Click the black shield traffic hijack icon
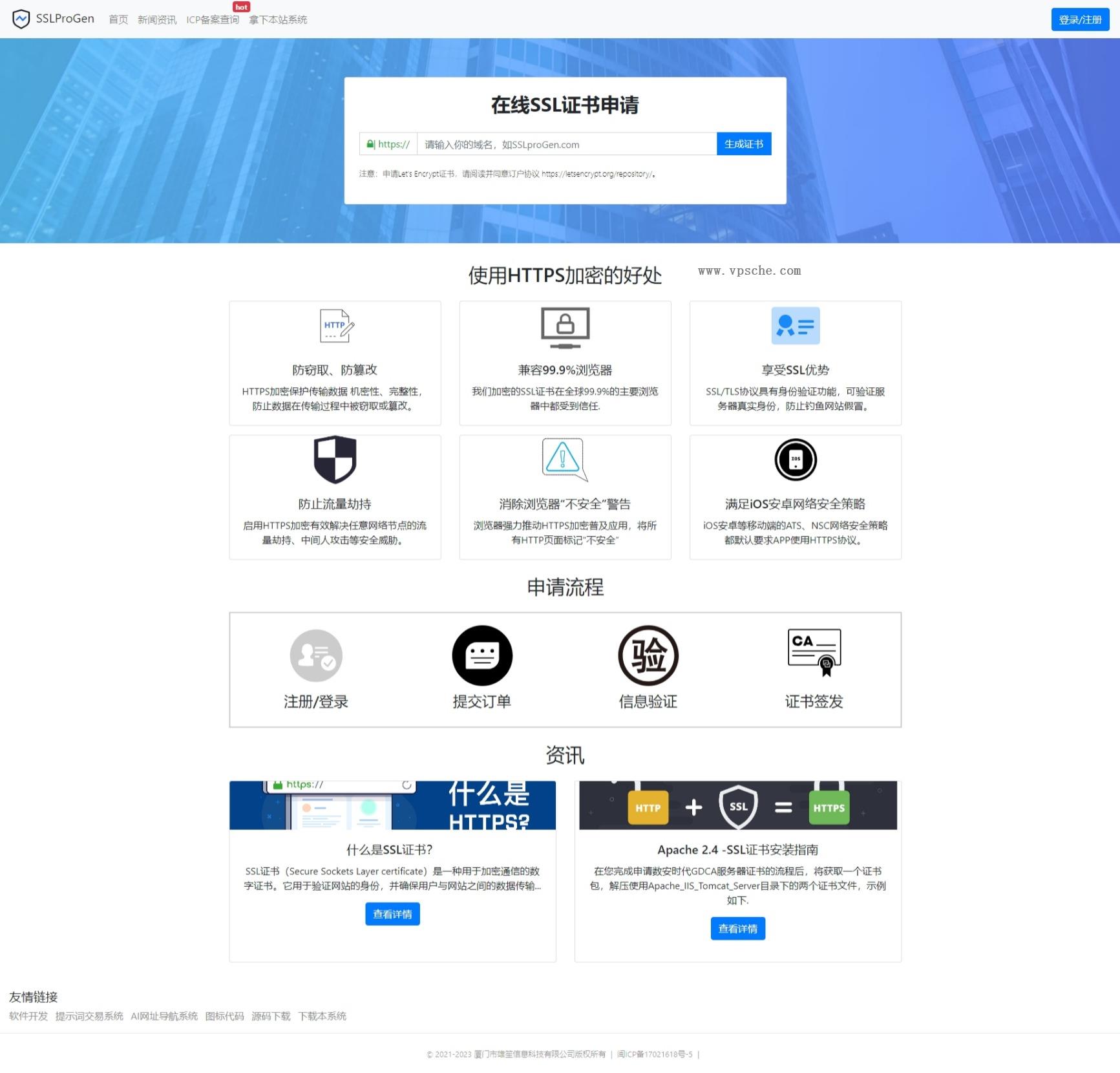The image size is (1120, 1073). (x=335, y=460)
